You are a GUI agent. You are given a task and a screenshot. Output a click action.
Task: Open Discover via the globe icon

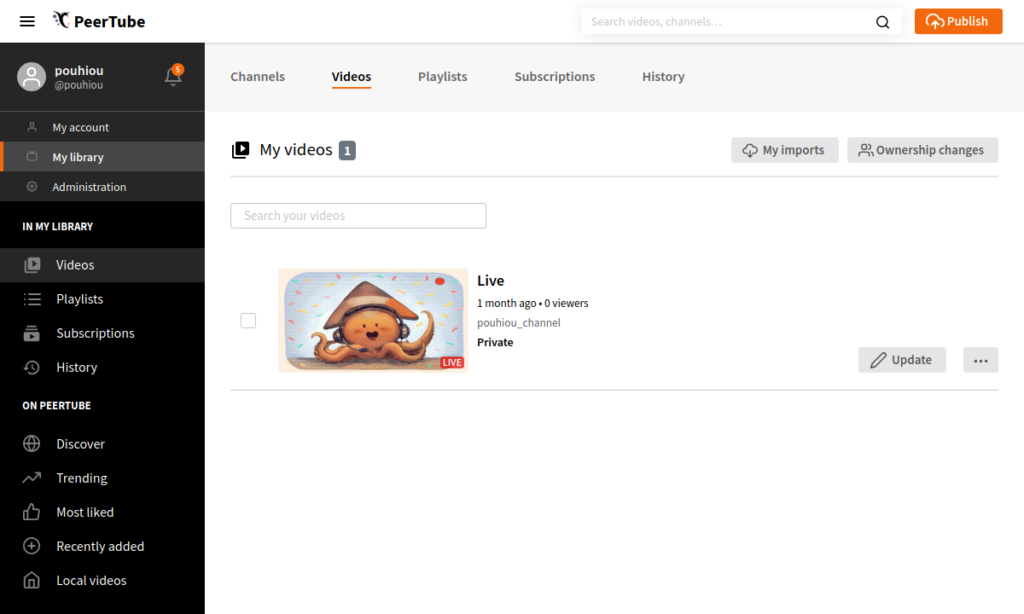[x=32, y=444]
